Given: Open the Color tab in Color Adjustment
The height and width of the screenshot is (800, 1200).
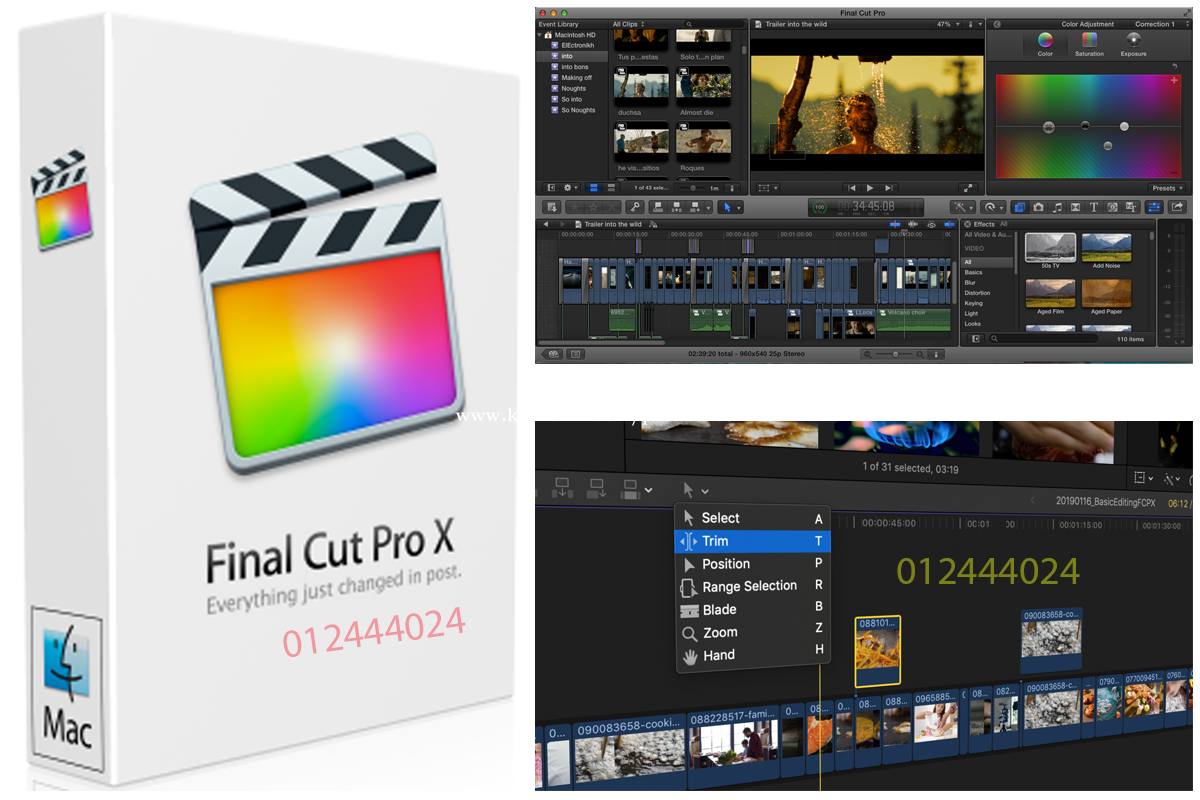Looking at the screenshot, I should 1045,44.
